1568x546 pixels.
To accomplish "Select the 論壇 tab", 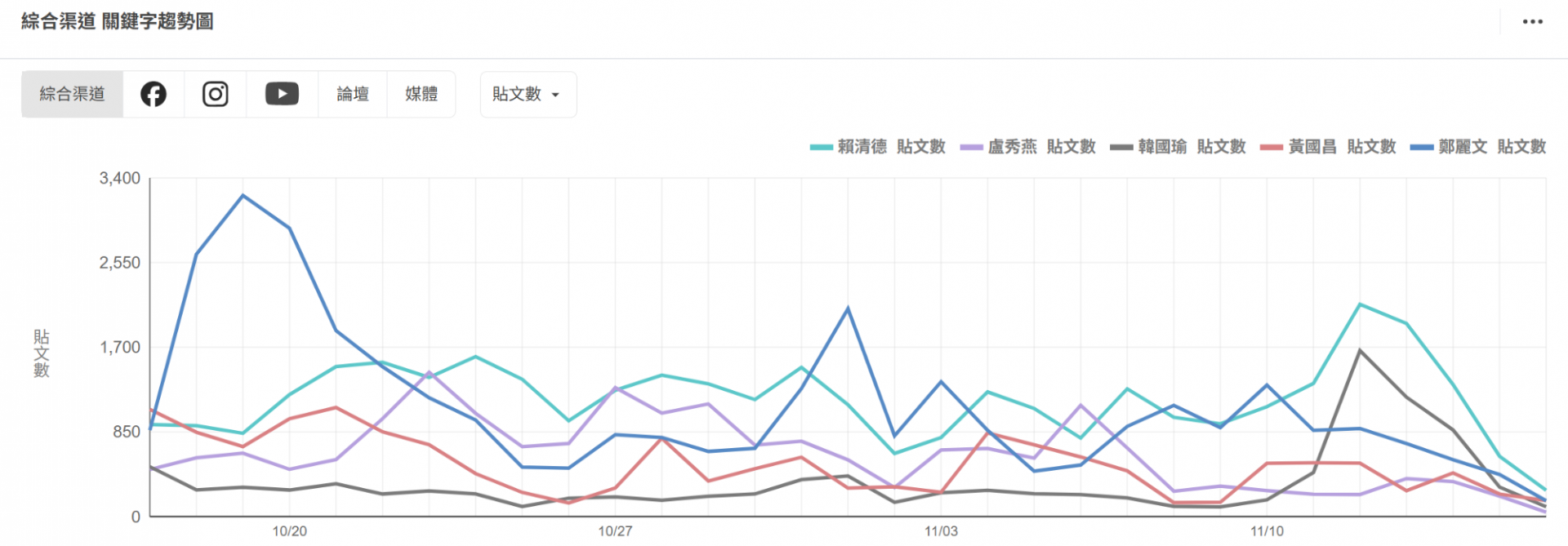I will (353, 95).
